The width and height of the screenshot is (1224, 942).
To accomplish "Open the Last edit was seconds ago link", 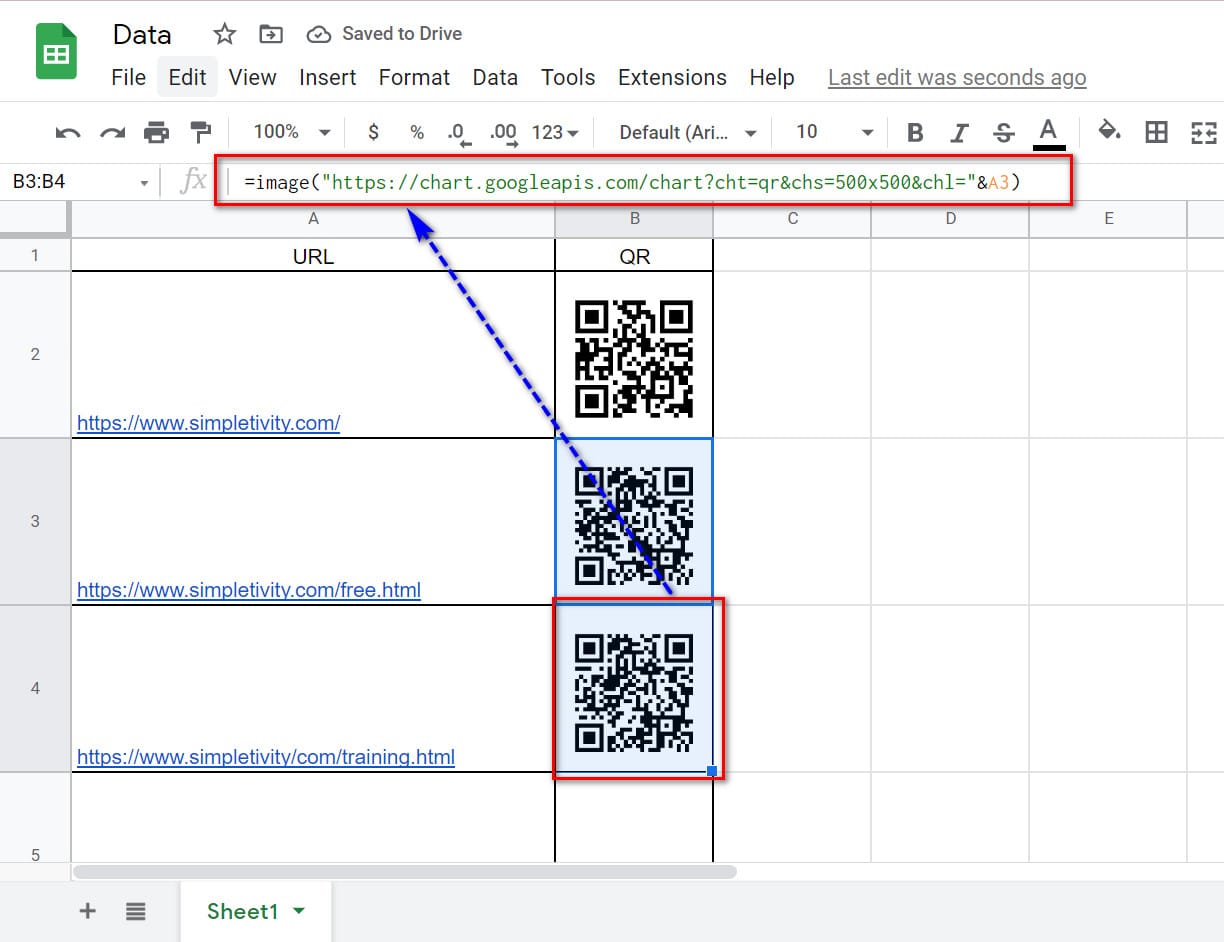I will point(957,78).
